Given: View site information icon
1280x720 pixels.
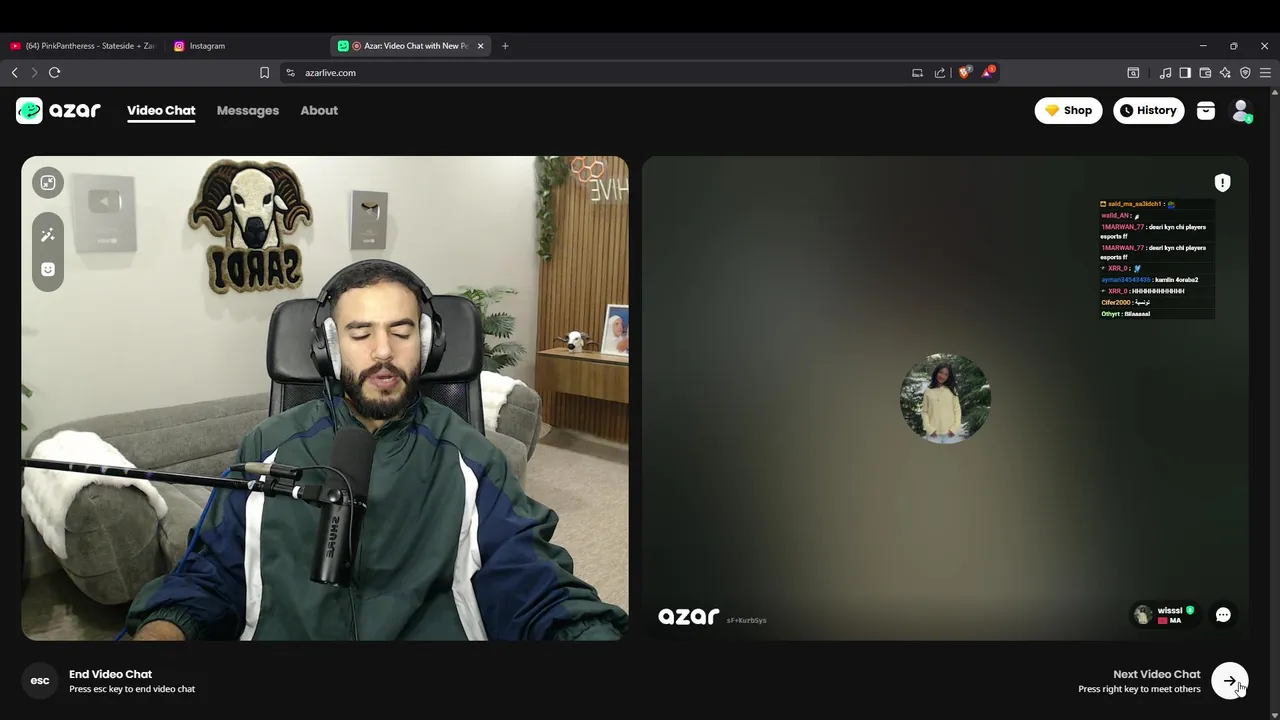Looking at the screenshot, I should (x=291, y=72).
